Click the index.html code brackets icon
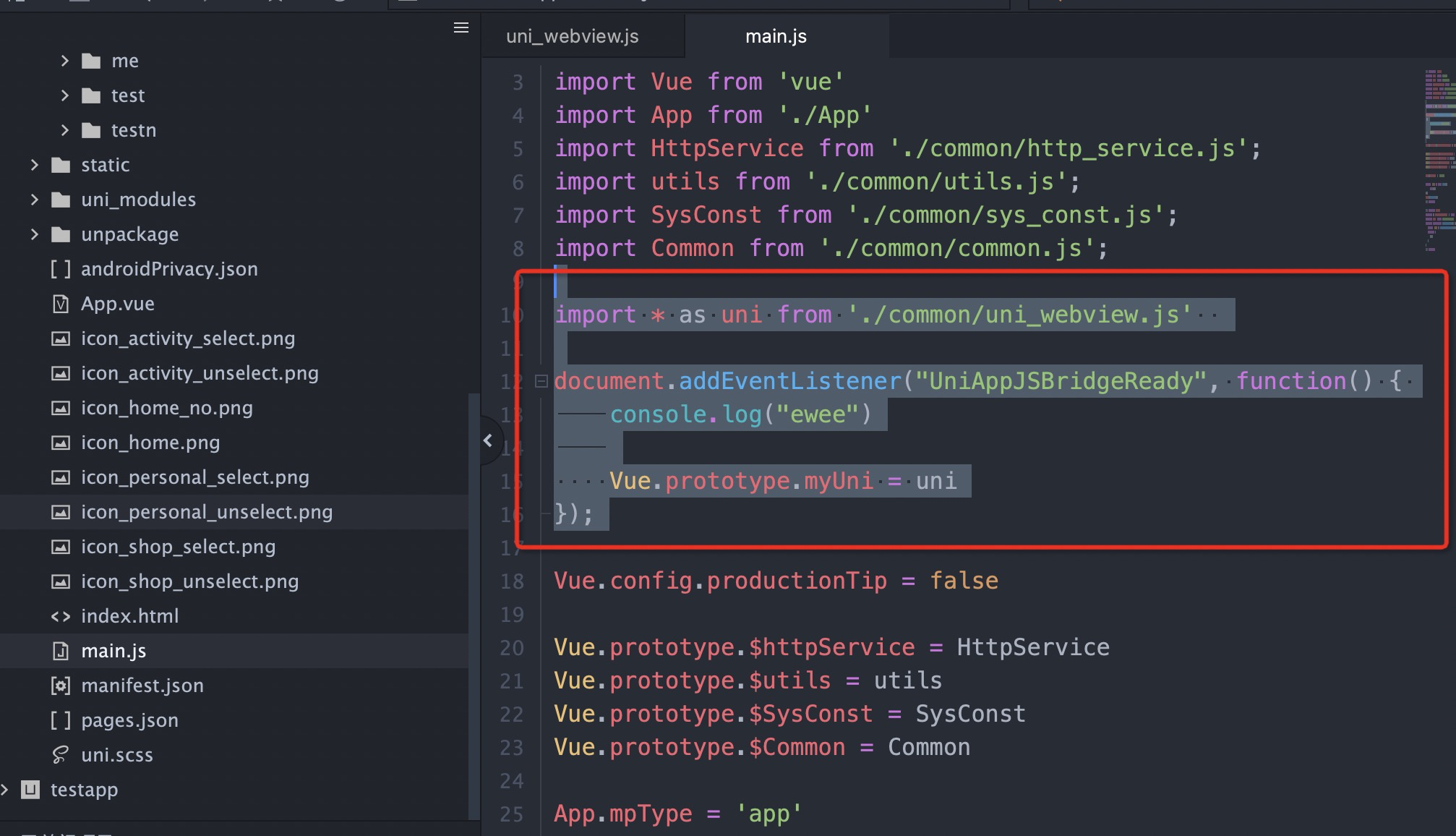Image resolution: width=1456 pixels, height=836 pixels. (61, 616)
